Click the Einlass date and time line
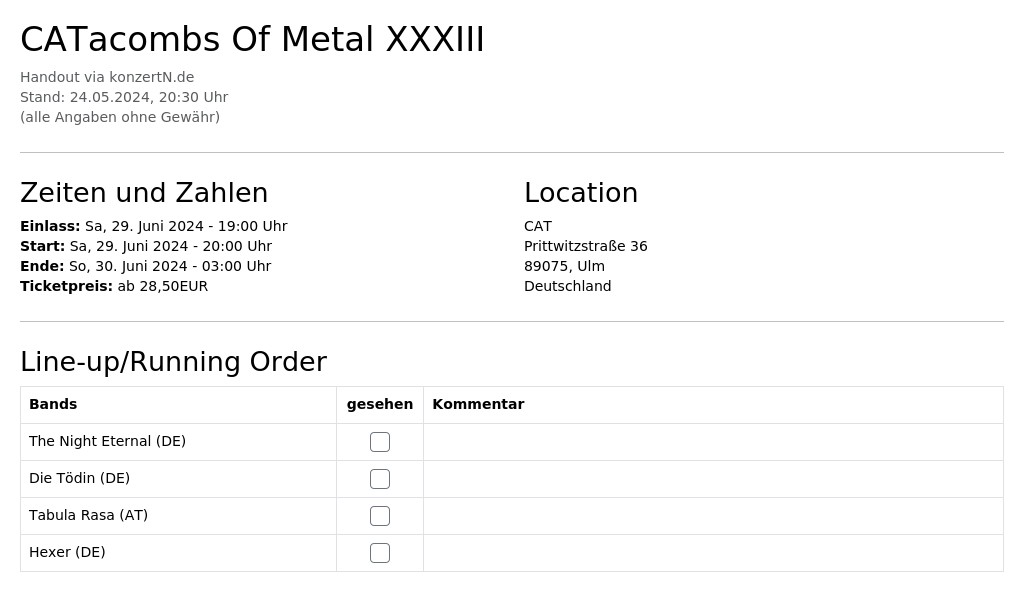Screen dimensions: 1024x608 pos(153,226)
